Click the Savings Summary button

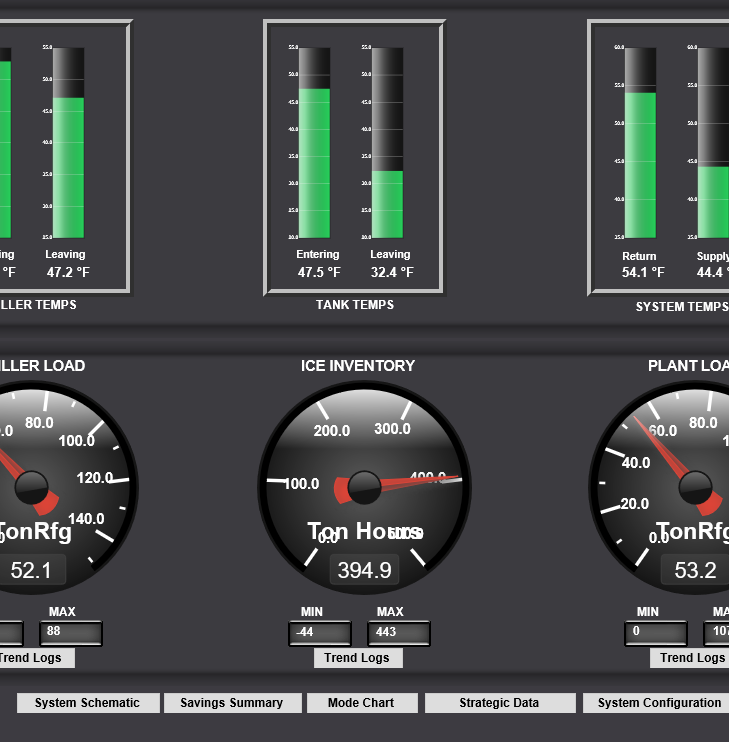(x=231, y=703)
